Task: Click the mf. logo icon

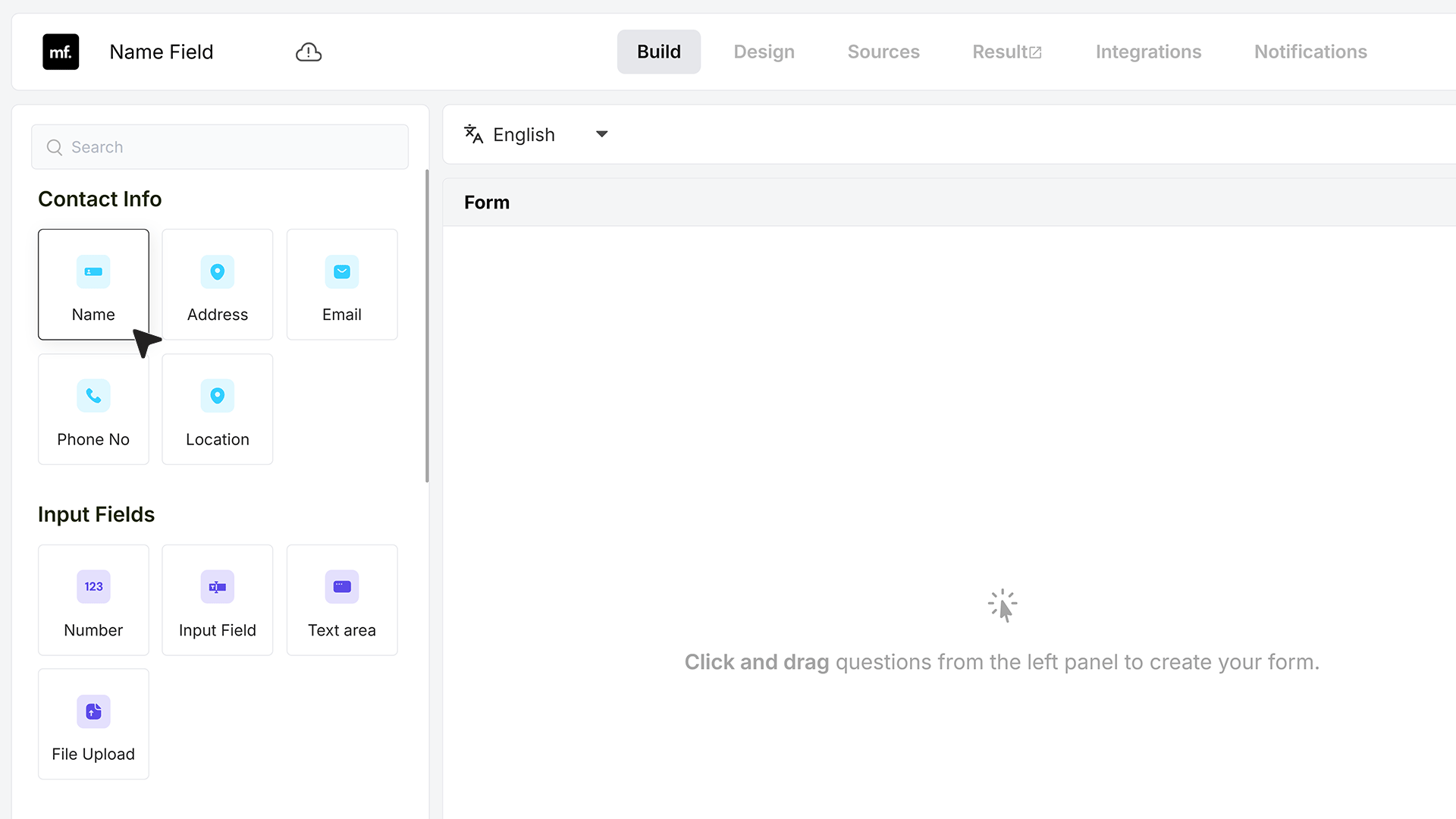Action: (61, 52)
